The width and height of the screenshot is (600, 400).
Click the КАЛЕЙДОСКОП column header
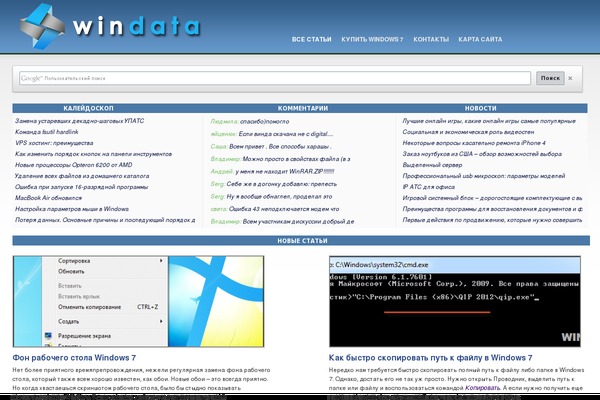point(88,108)
